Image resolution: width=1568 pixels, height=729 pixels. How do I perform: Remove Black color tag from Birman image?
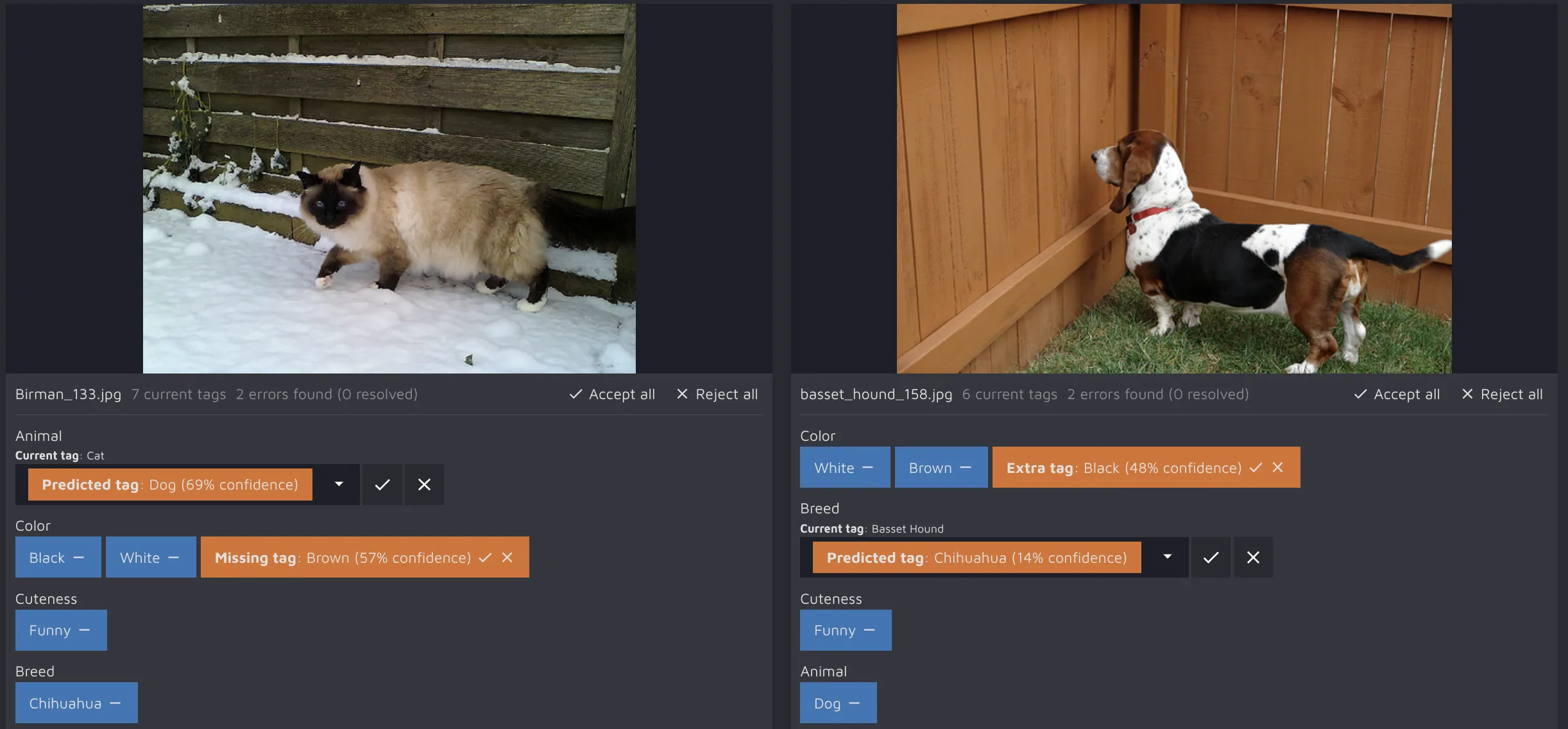click(79, 558)
